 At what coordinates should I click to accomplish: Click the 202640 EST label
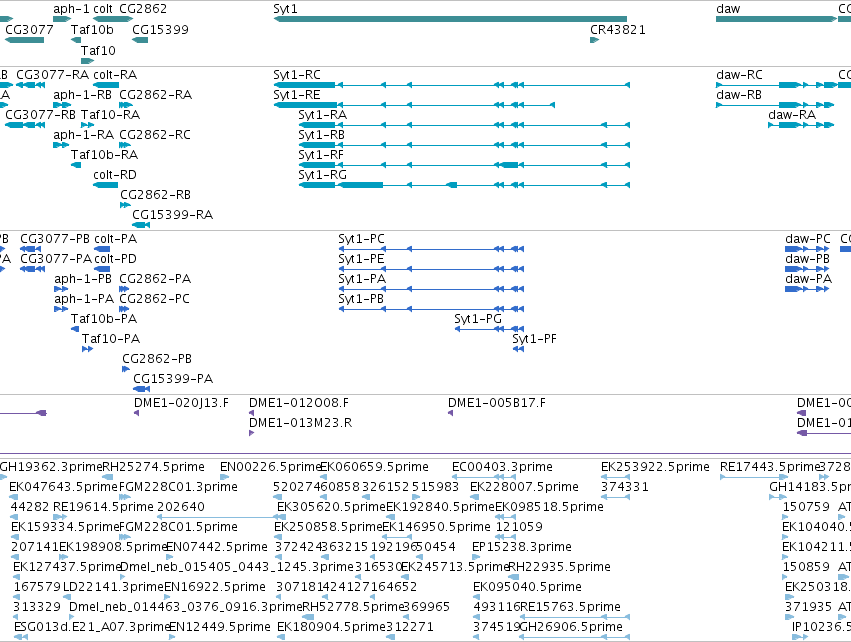pos(181,507)
